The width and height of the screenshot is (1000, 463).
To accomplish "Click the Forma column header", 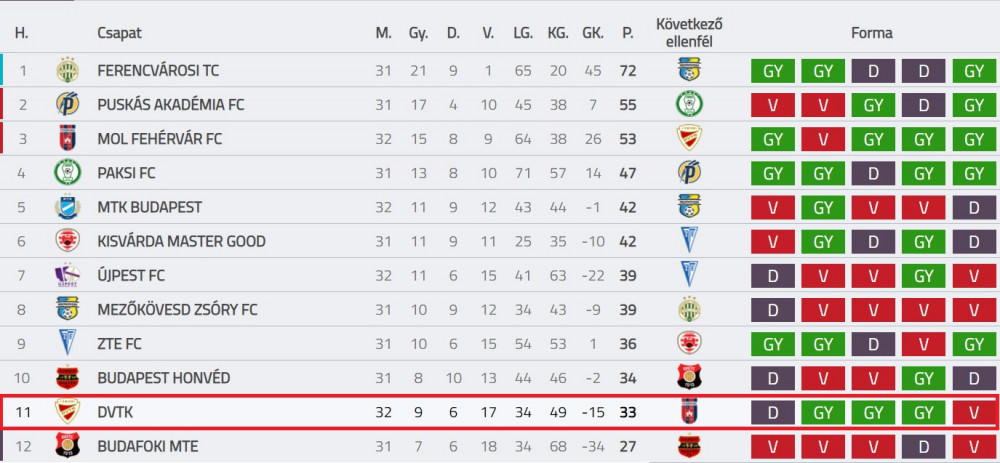I will [x=872, y=33].
